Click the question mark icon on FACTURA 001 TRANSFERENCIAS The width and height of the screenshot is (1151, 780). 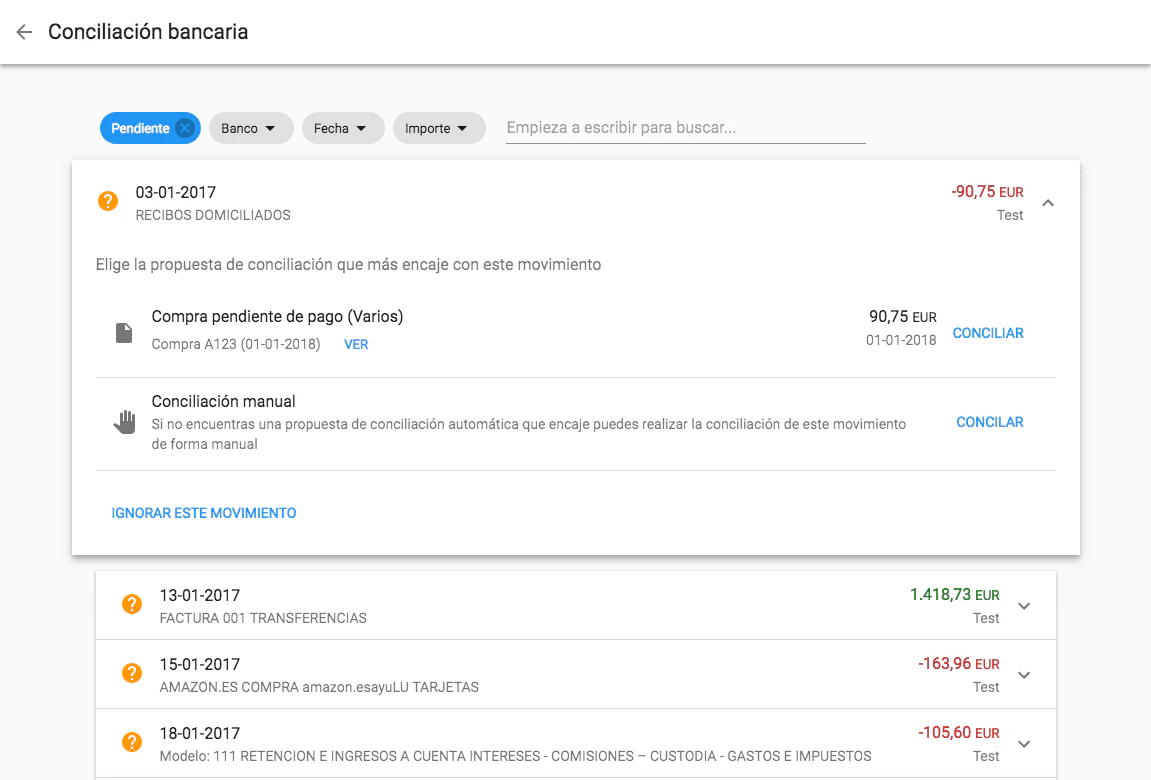click(x=131, y=604)
